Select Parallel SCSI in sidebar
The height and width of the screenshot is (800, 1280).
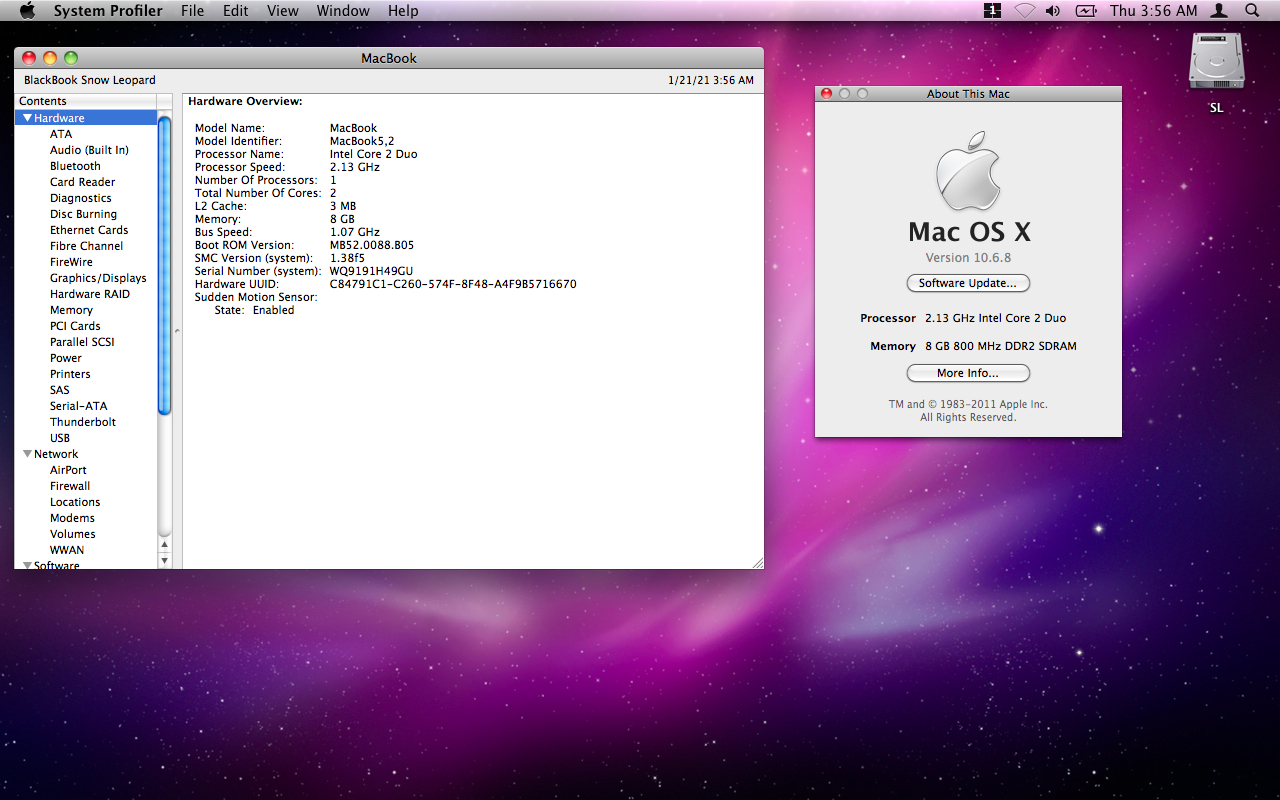[82, 342]
